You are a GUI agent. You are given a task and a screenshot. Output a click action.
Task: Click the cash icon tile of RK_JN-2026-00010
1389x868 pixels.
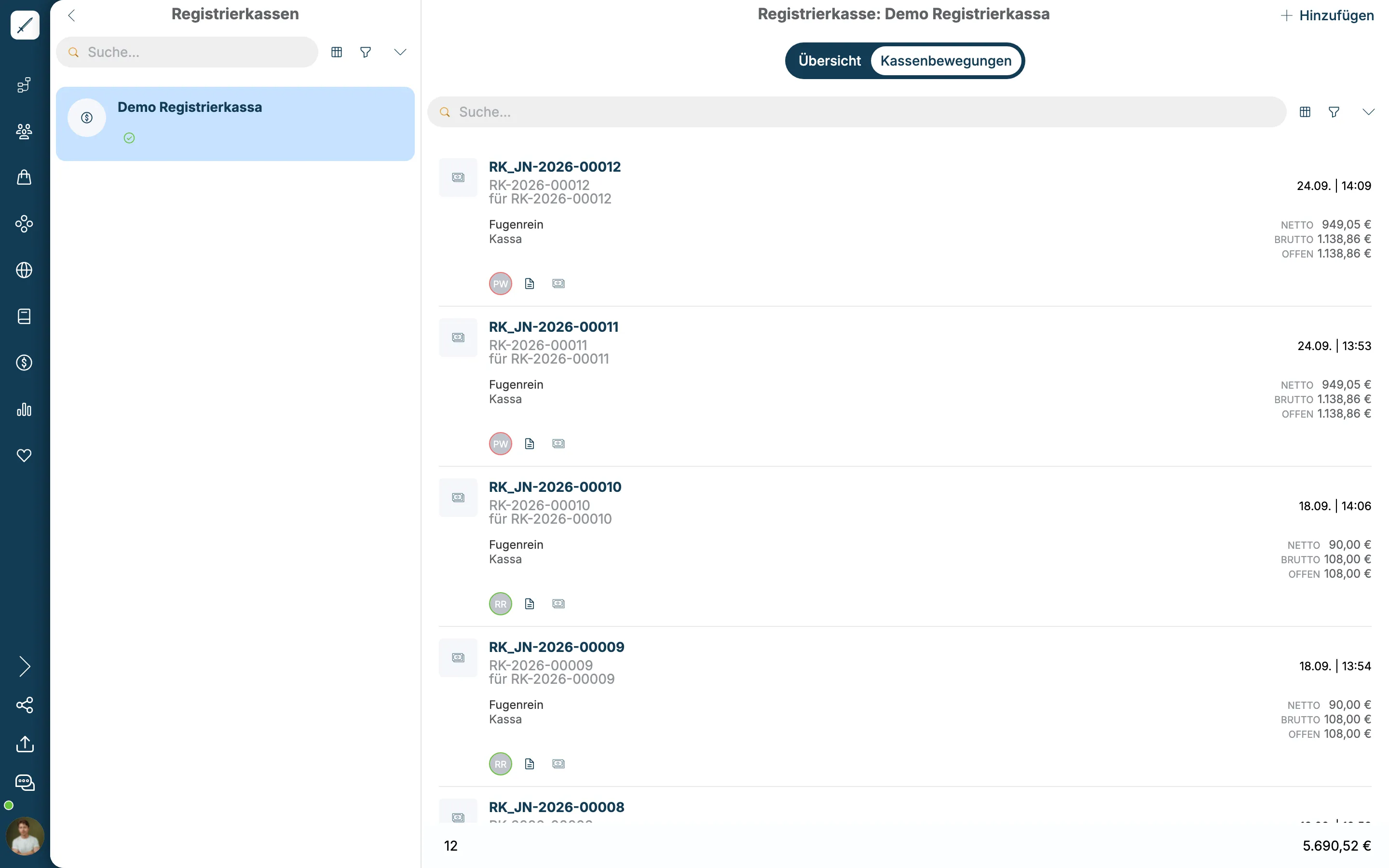(x=458, y=498)
